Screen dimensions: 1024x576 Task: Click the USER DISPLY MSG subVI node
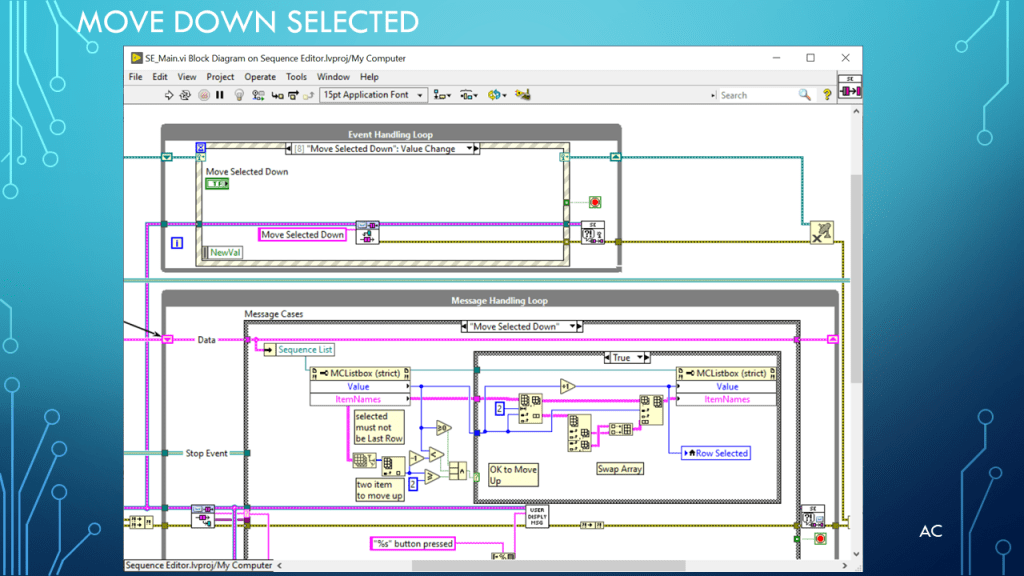[x=539, y=517]
